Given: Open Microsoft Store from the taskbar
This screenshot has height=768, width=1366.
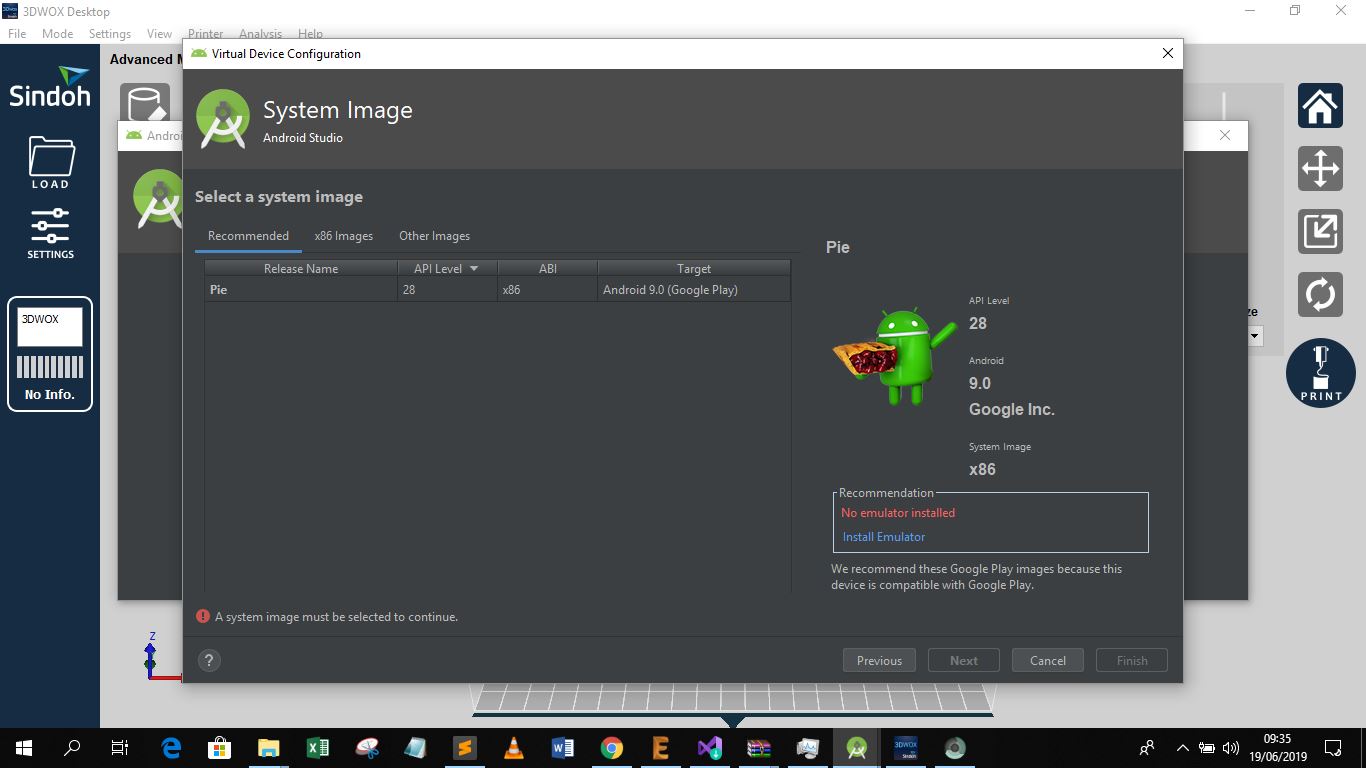Looking at the screenshot, I should 219,748.
